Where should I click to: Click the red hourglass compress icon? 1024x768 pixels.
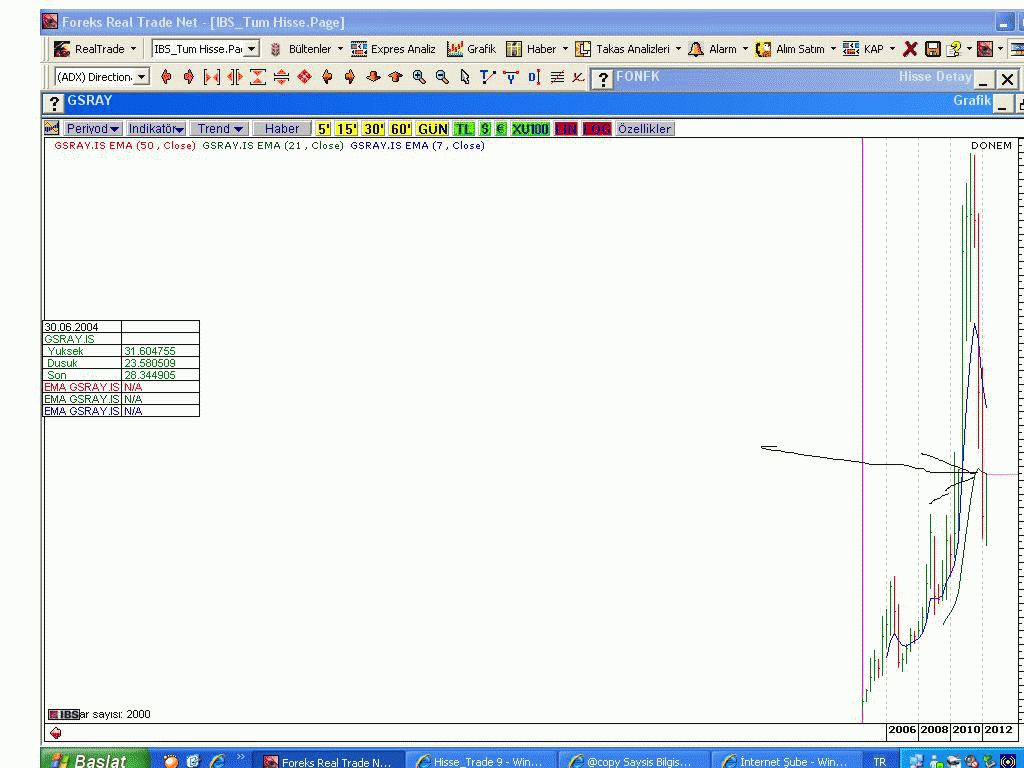(258, 77)
